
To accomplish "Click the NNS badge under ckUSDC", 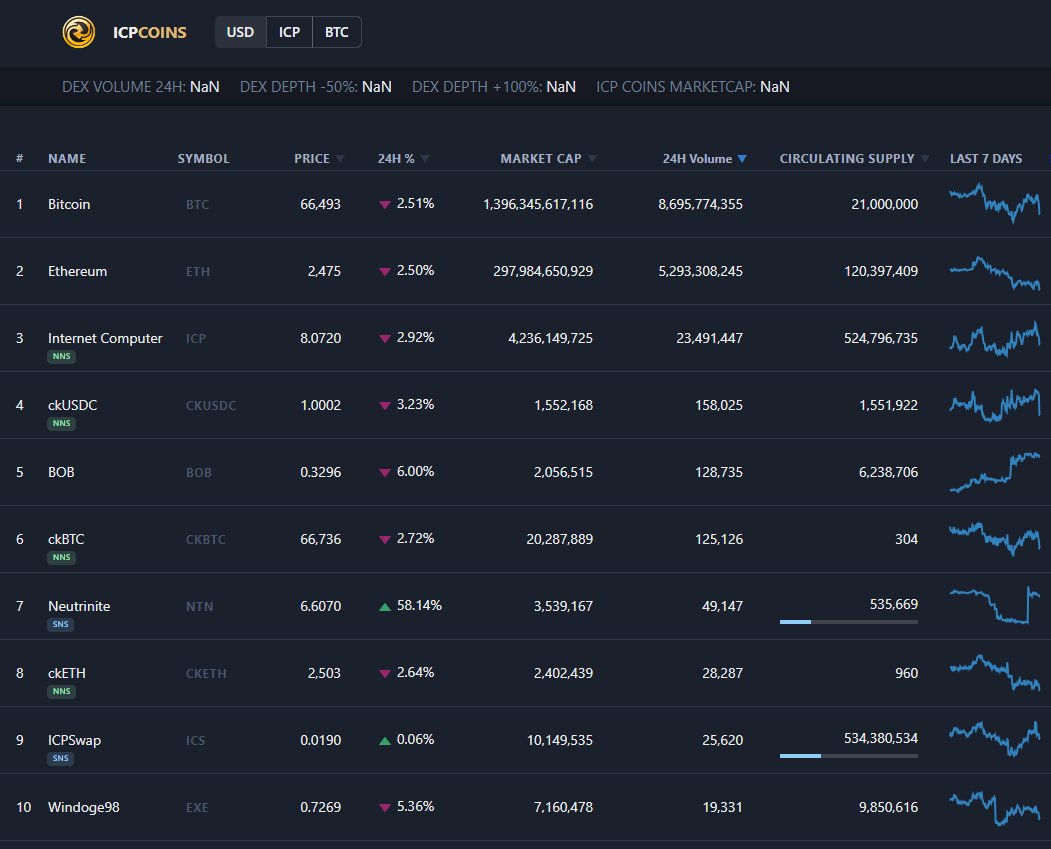I will point(61,423).
